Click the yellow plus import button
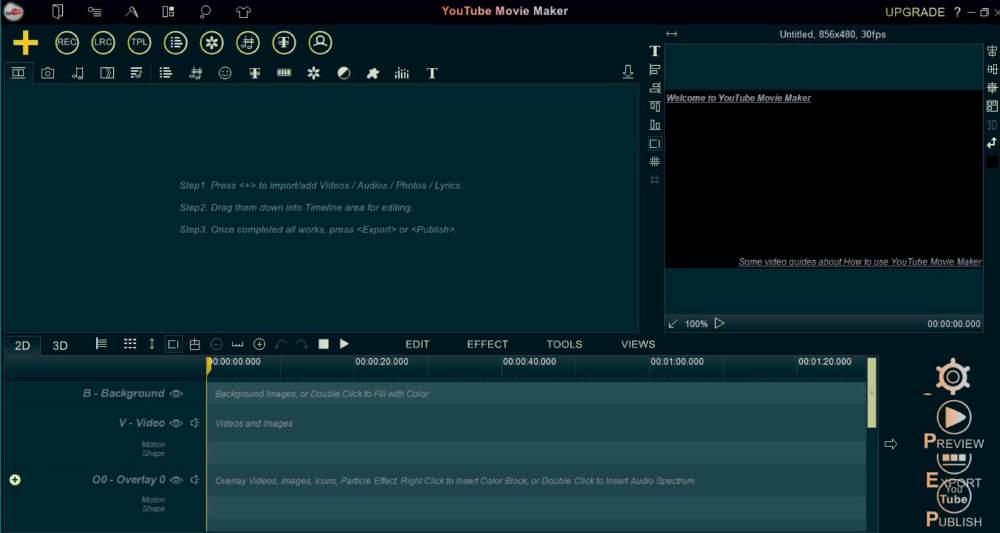The image size is (1000, 533). 26,43
